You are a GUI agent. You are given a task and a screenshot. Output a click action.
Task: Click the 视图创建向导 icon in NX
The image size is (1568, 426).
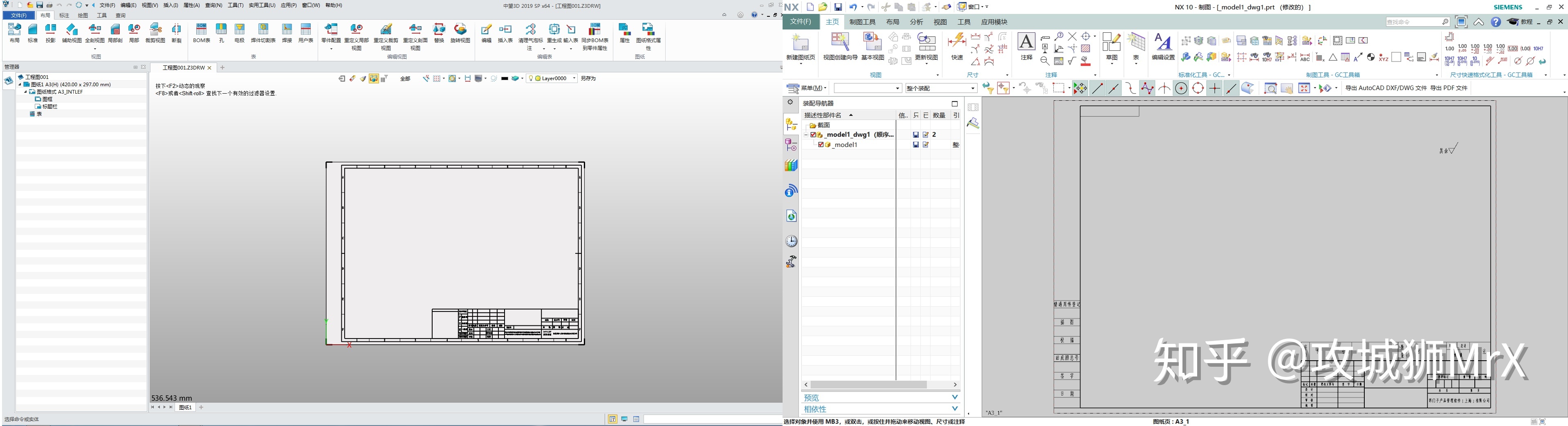coord(840,46)
